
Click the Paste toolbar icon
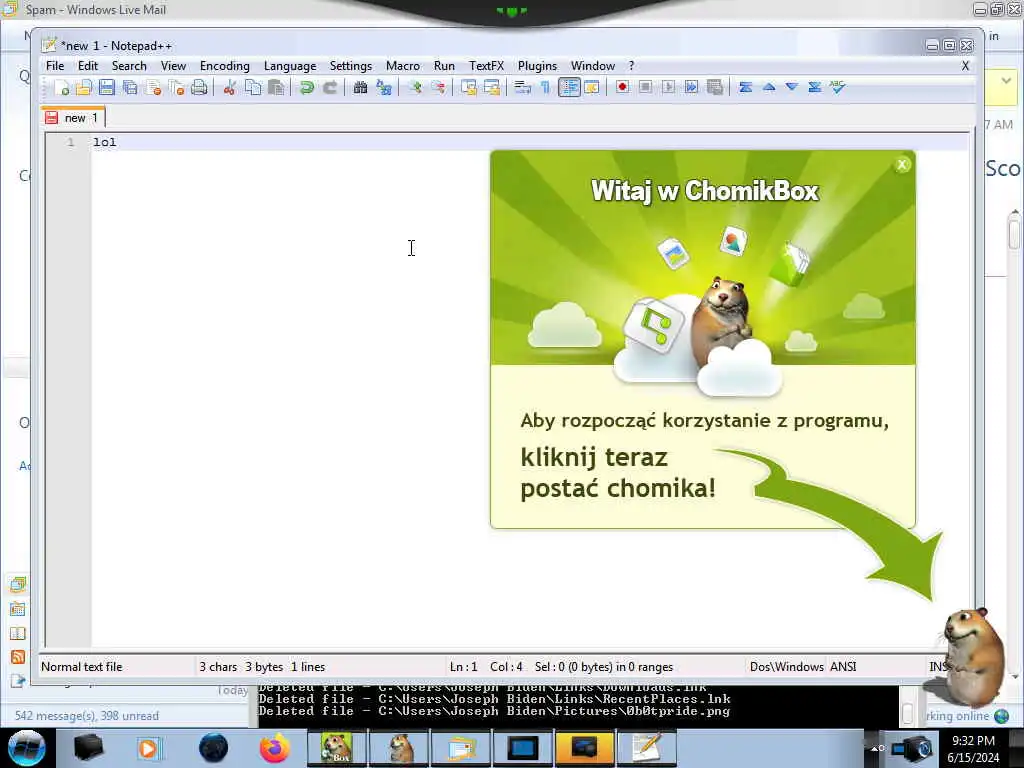[x=276, y=87]
